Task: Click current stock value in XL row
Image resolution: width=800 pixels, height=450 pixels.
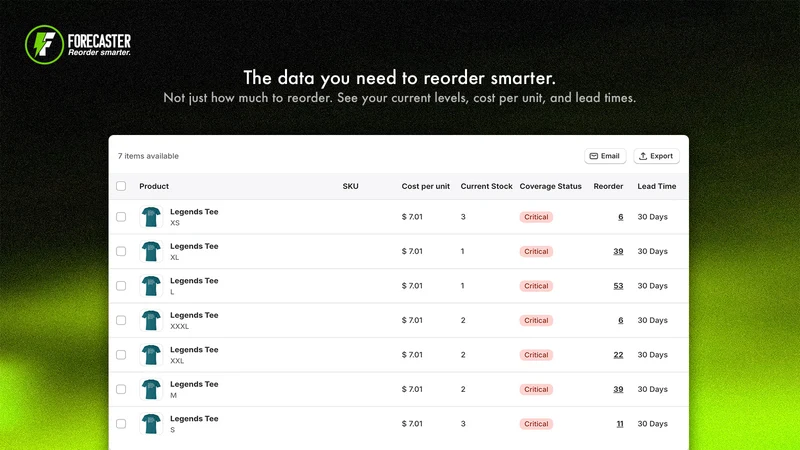Action: (x=463, y=252)
